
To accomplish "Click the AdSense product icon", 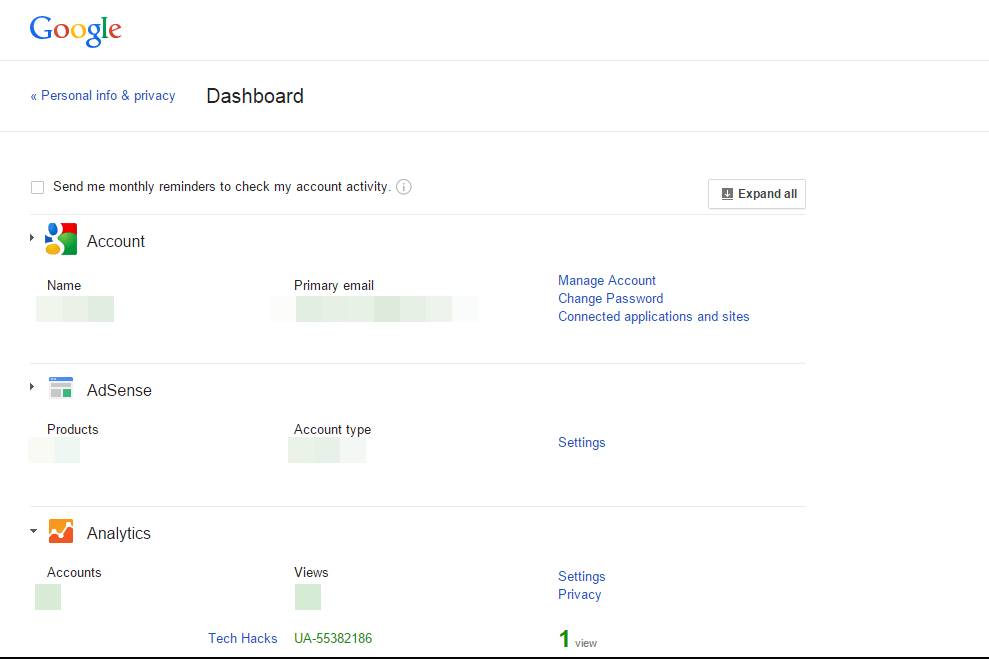I will pos(61,388).
